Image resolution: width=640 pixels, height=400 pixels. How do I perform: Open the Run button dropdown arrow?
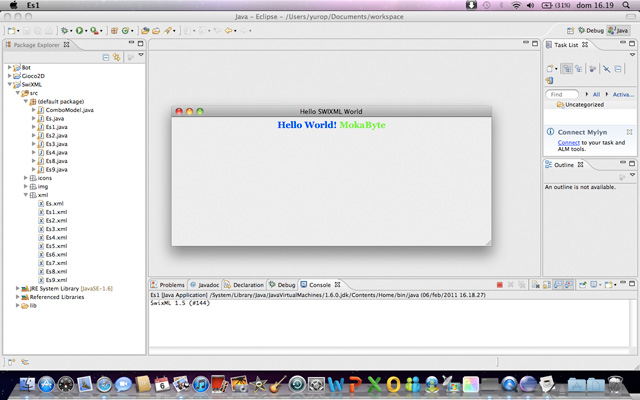[x=86, y=31]
